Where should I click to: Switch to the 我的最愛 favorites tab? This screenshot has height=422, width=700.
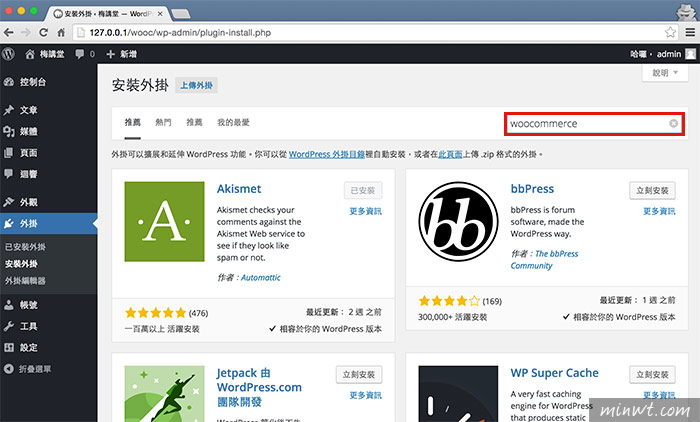pyautogui.click(x=233, y=122)
